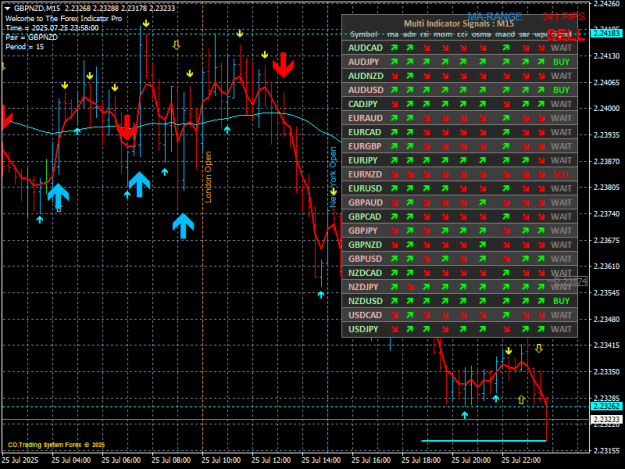Screen dimensions: 625x469
Task: Select the horizontal cyan line at chart bottom
Action: click(x=483, y=441)
